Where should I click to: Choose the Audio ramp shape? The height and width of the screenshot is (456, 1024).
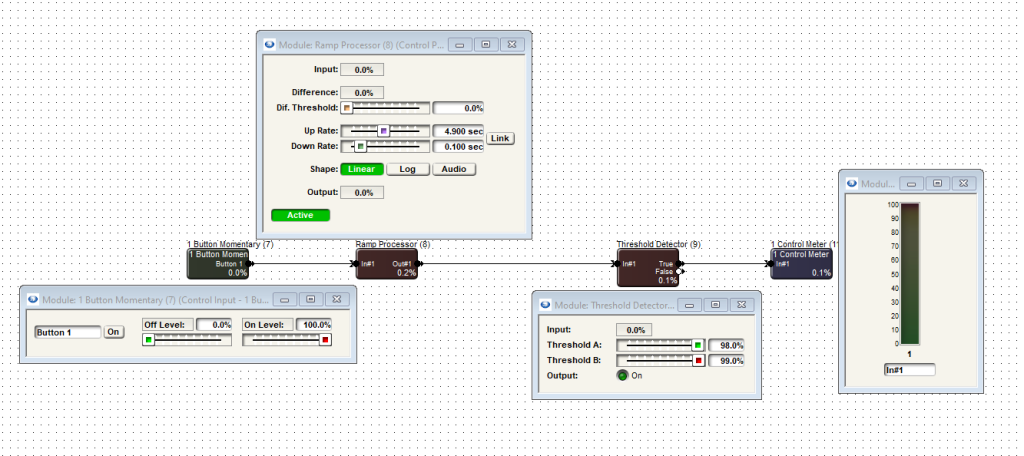click(454, 169)
